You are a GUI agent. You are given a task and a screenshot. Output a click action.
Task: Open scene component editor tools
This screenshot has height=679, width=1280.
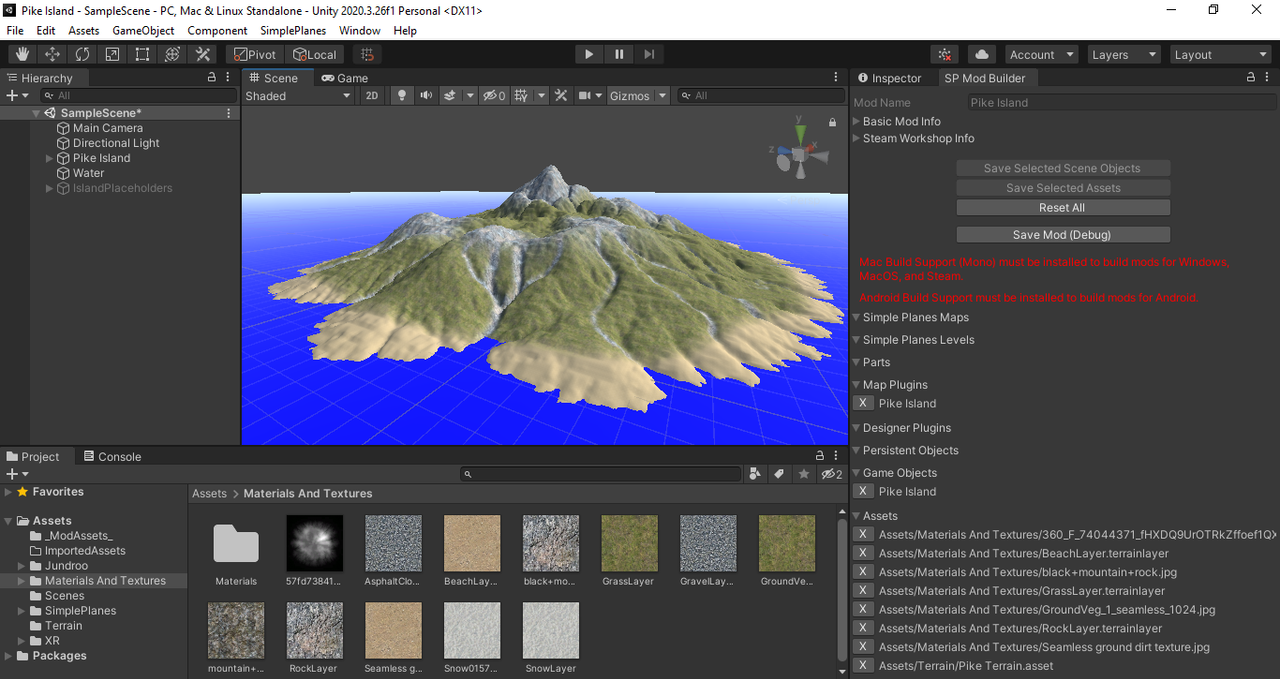tap(561, 95)
